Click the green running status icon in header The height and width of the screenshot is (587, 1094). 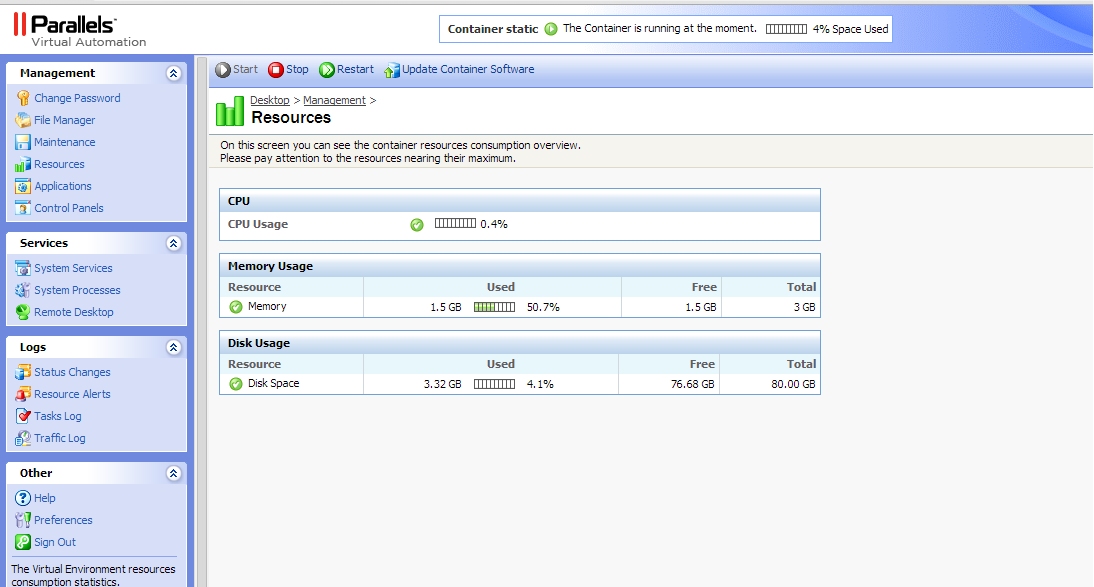pyautogui.click(x=551, y=29)
